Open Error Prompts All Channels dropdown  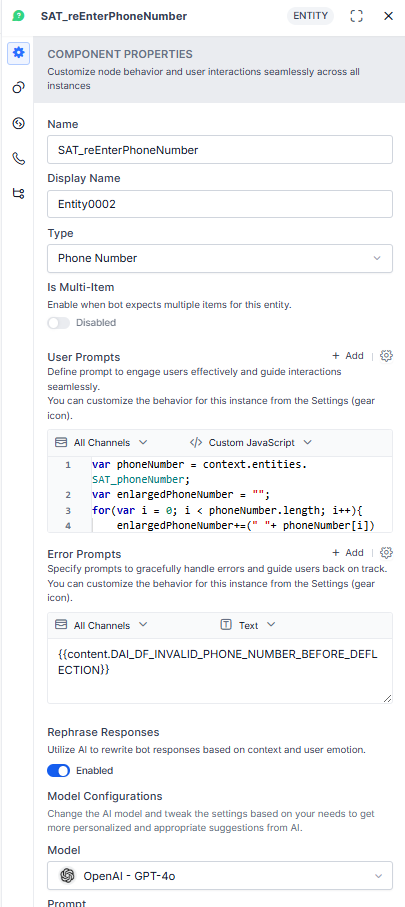tap(101, 625)
